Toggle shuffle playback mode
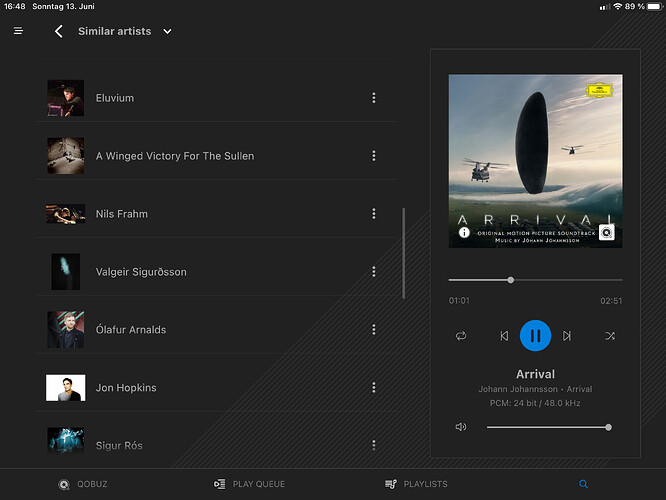Image resolution: width=666 pixels, height=500 pixels. (x=610, y=336)
